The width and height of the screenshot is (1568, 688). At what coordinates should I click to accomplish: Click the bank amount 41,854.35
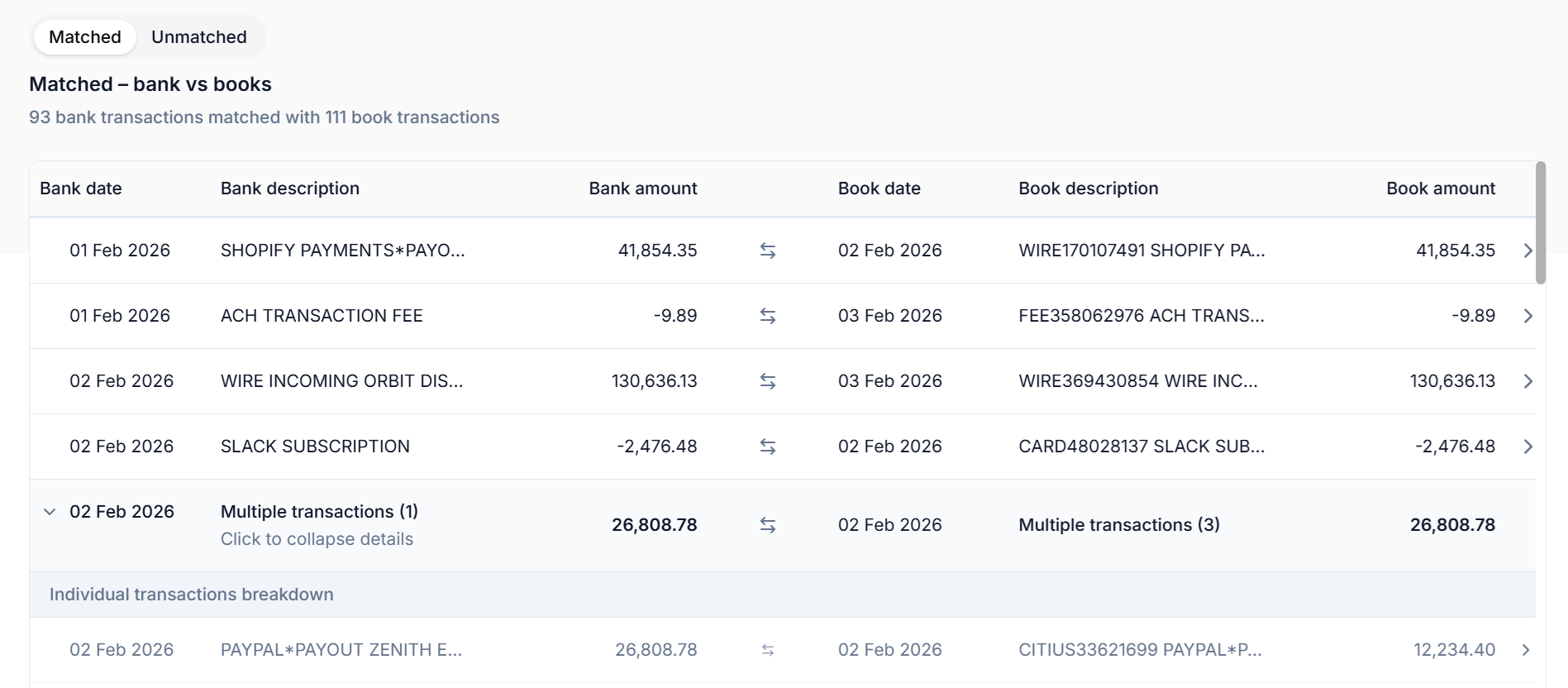coord(657,251)
